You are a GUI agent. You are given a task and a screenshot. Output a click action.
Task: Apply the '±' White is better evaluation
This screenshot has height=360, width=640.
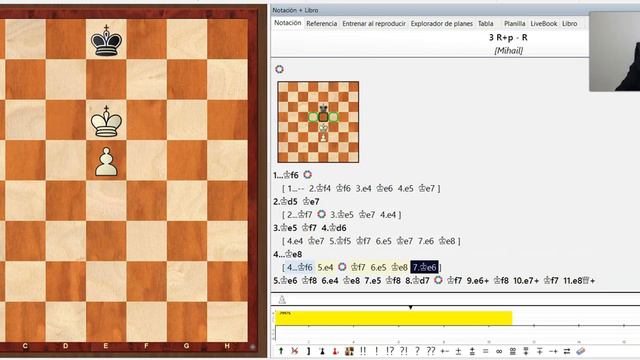(458, 351)
